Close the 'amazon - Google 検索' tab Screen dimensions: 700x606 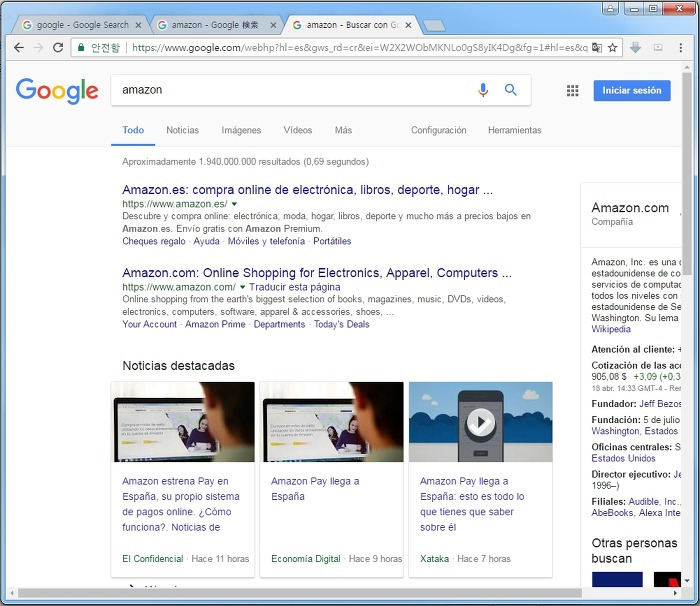(x=273, y=25)
